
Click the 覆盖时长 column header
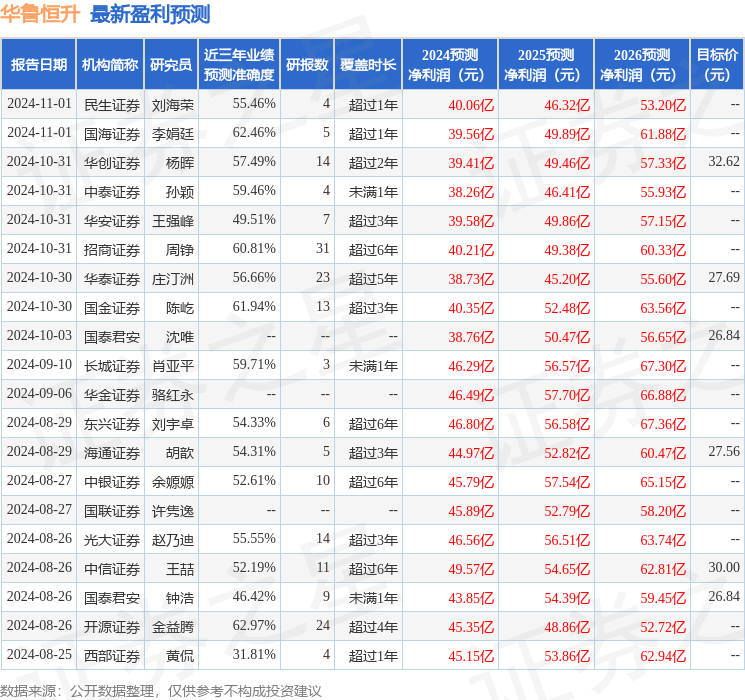click(367, 65)
